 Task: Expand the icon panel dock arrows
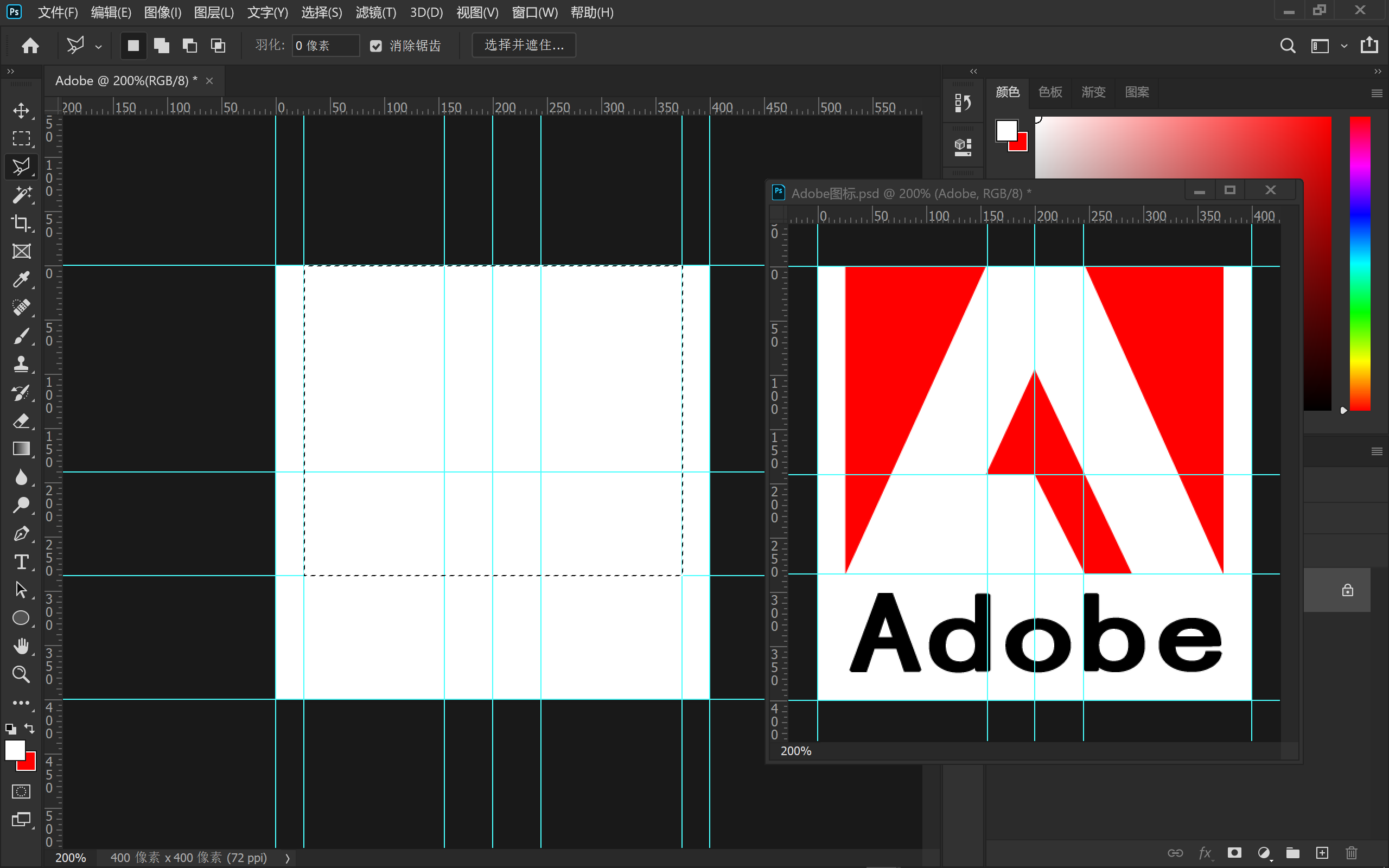[x=973, y=71]
